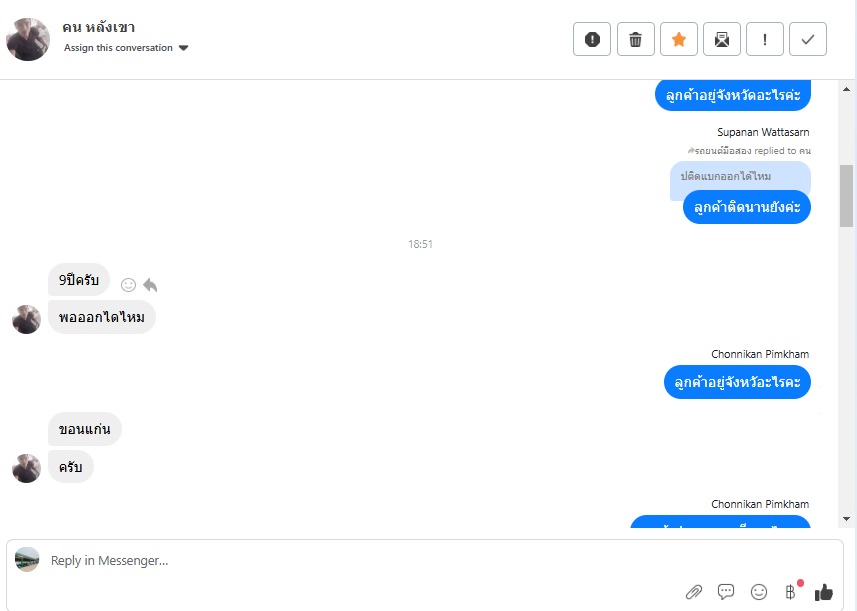857x611 pixels.
Task: Mark conversation as unread with envelope icon
Action: tap(722, 39)
